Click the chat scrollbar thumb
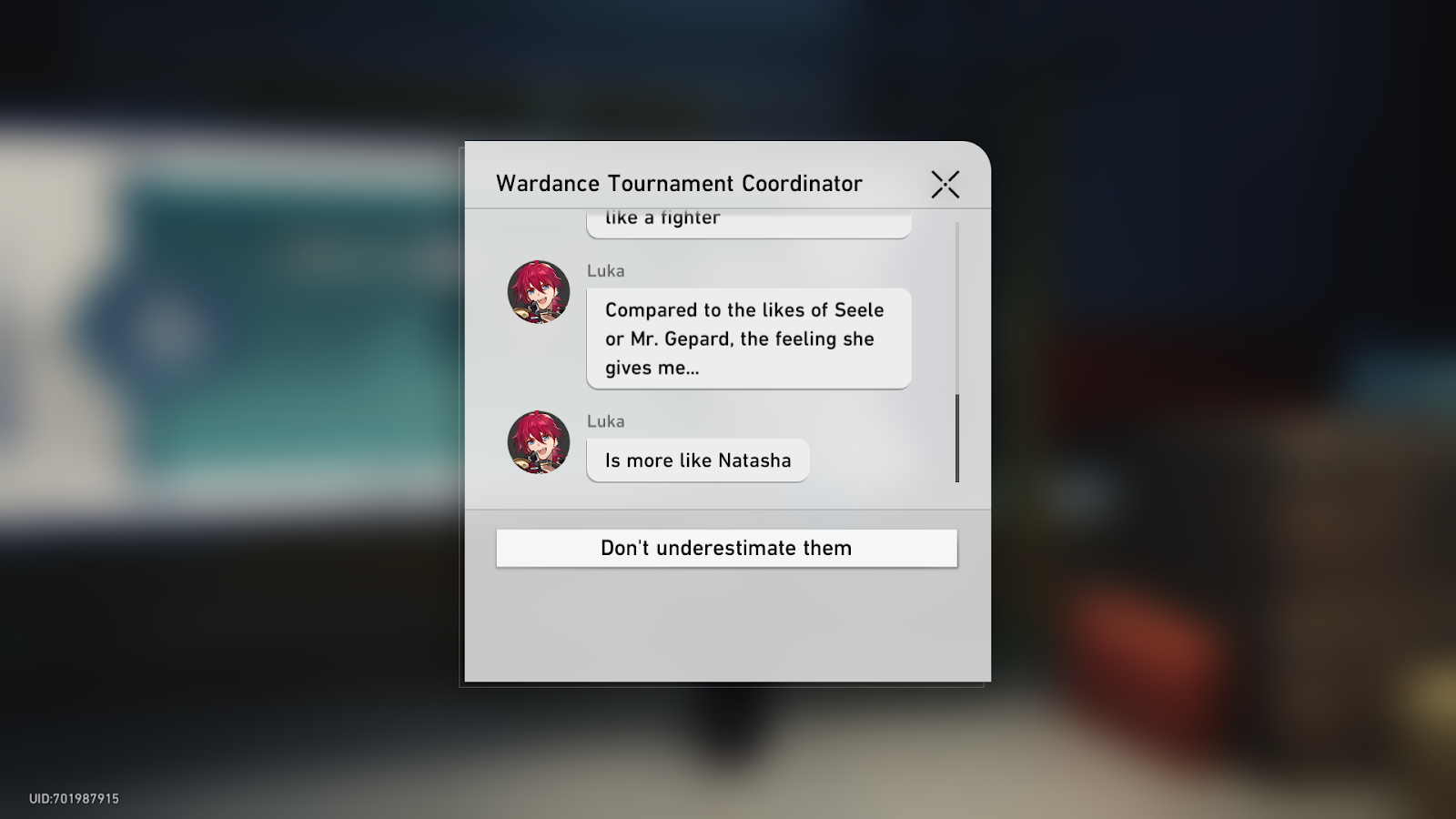 (x=957, y=438)
